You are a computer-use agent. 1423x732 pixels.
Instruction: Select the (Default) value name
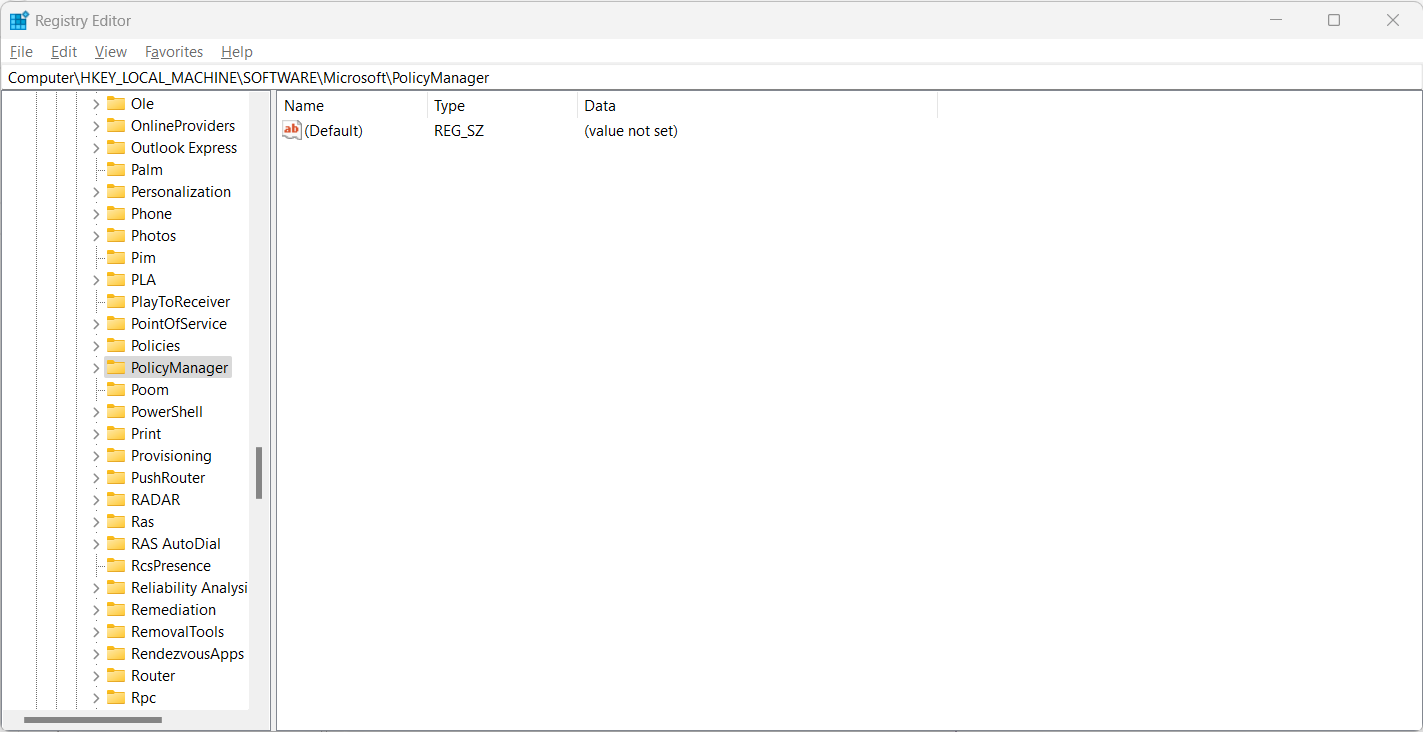333,131
